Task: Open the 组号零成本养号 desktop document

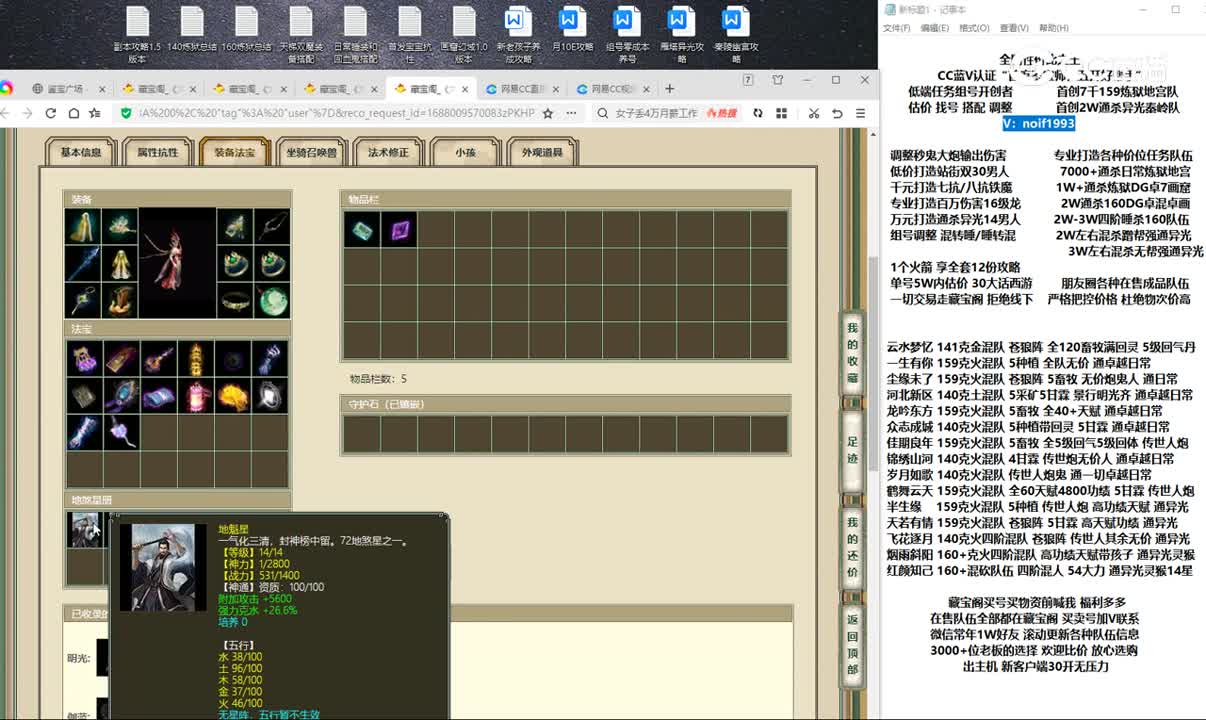Action: (627, 35)
